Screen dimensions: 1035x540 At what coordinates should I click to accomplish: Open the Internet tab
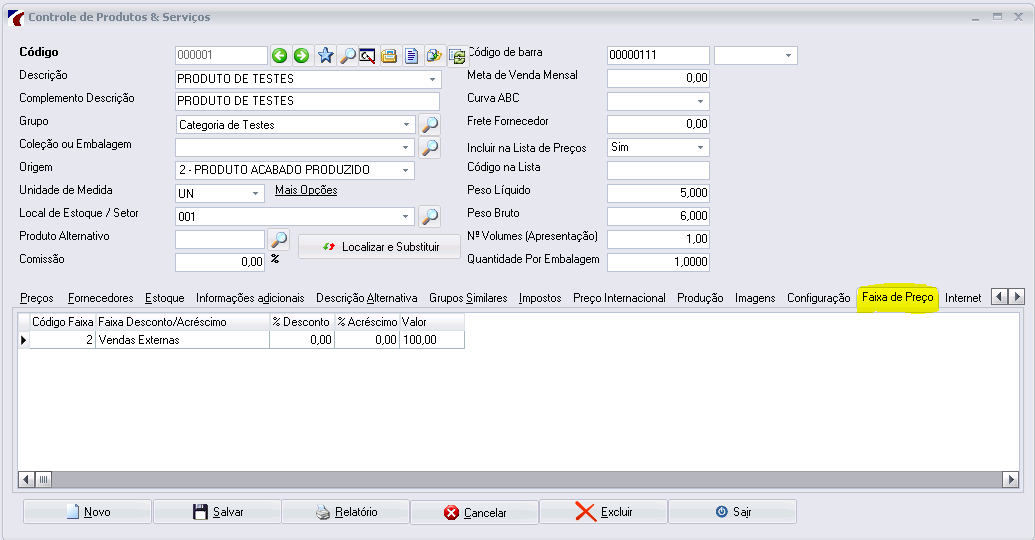(963, 298)
